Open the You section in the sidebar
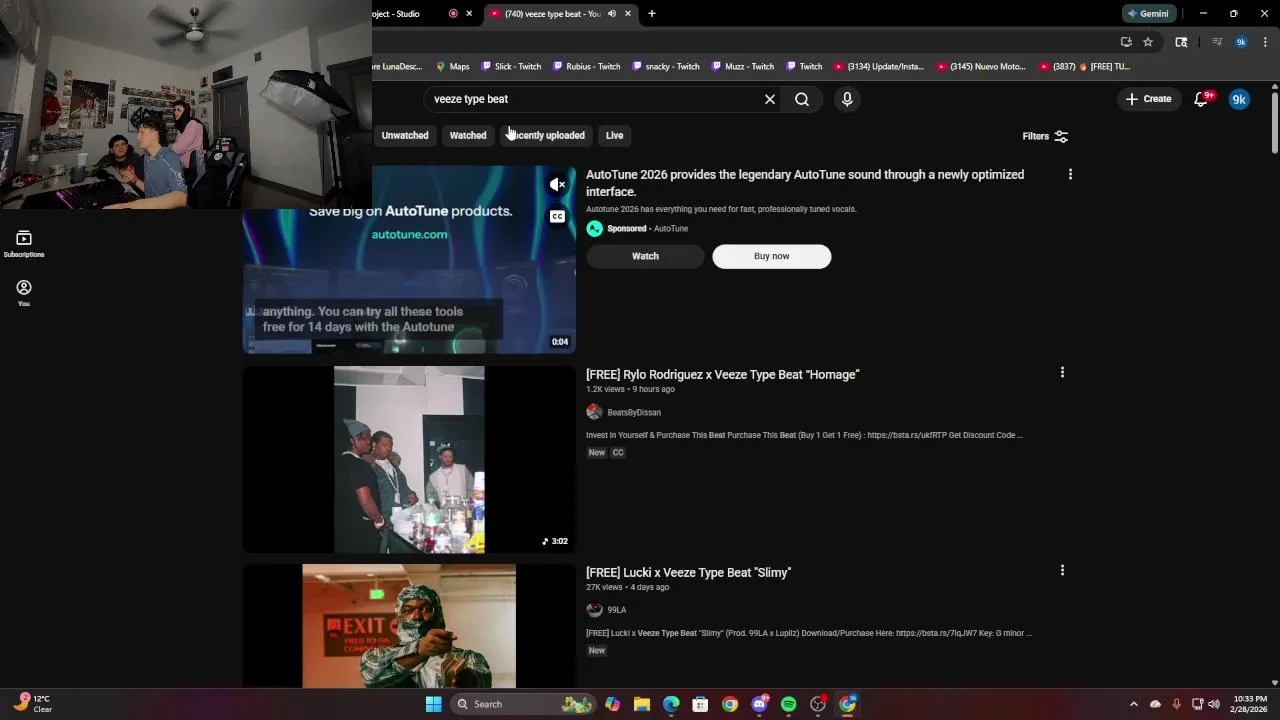The image size is (1280, 720). 24,293
